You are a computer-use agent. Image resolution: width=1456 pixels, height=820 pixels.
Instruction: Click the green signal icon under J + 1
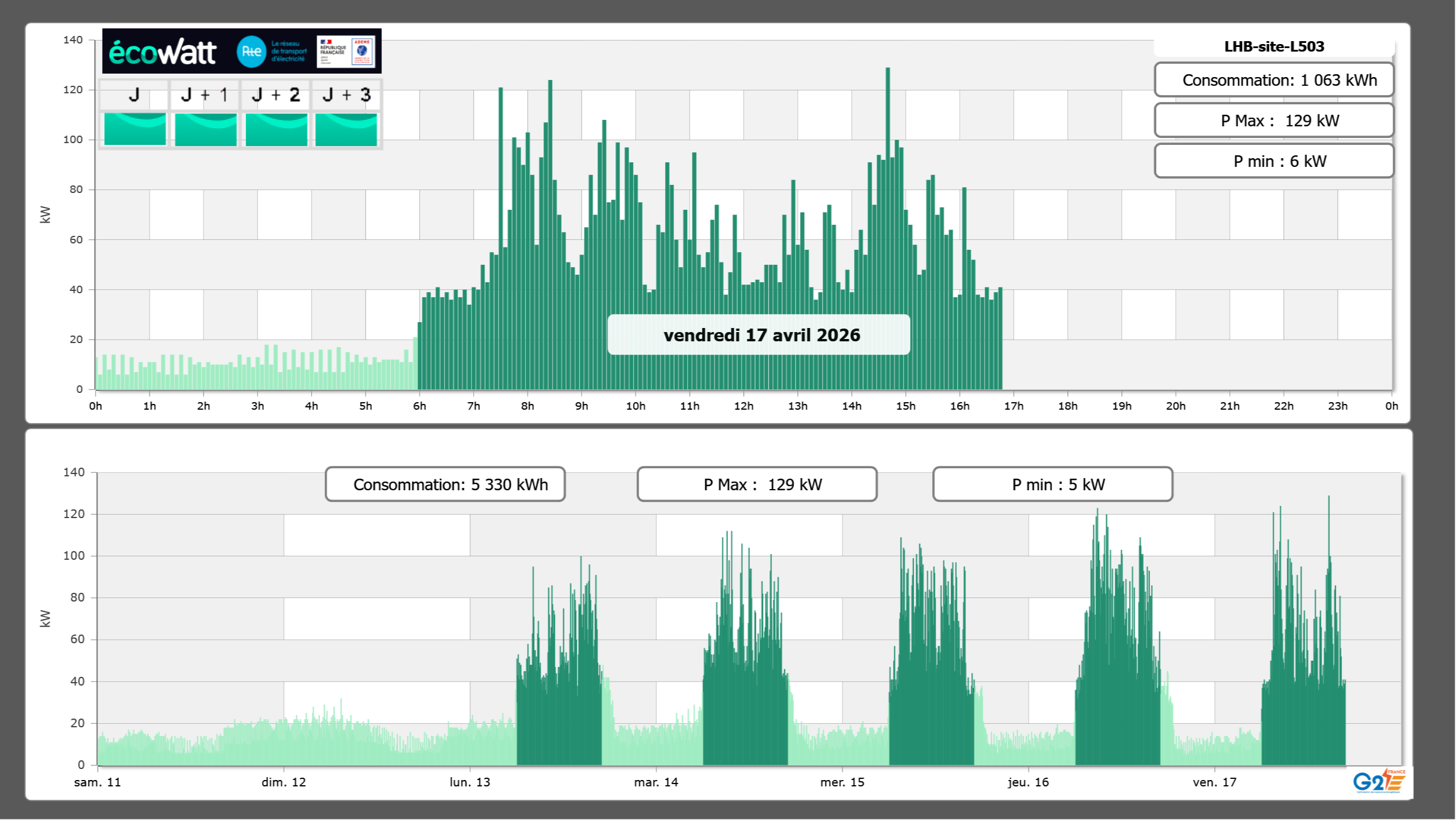coord(206,129)
